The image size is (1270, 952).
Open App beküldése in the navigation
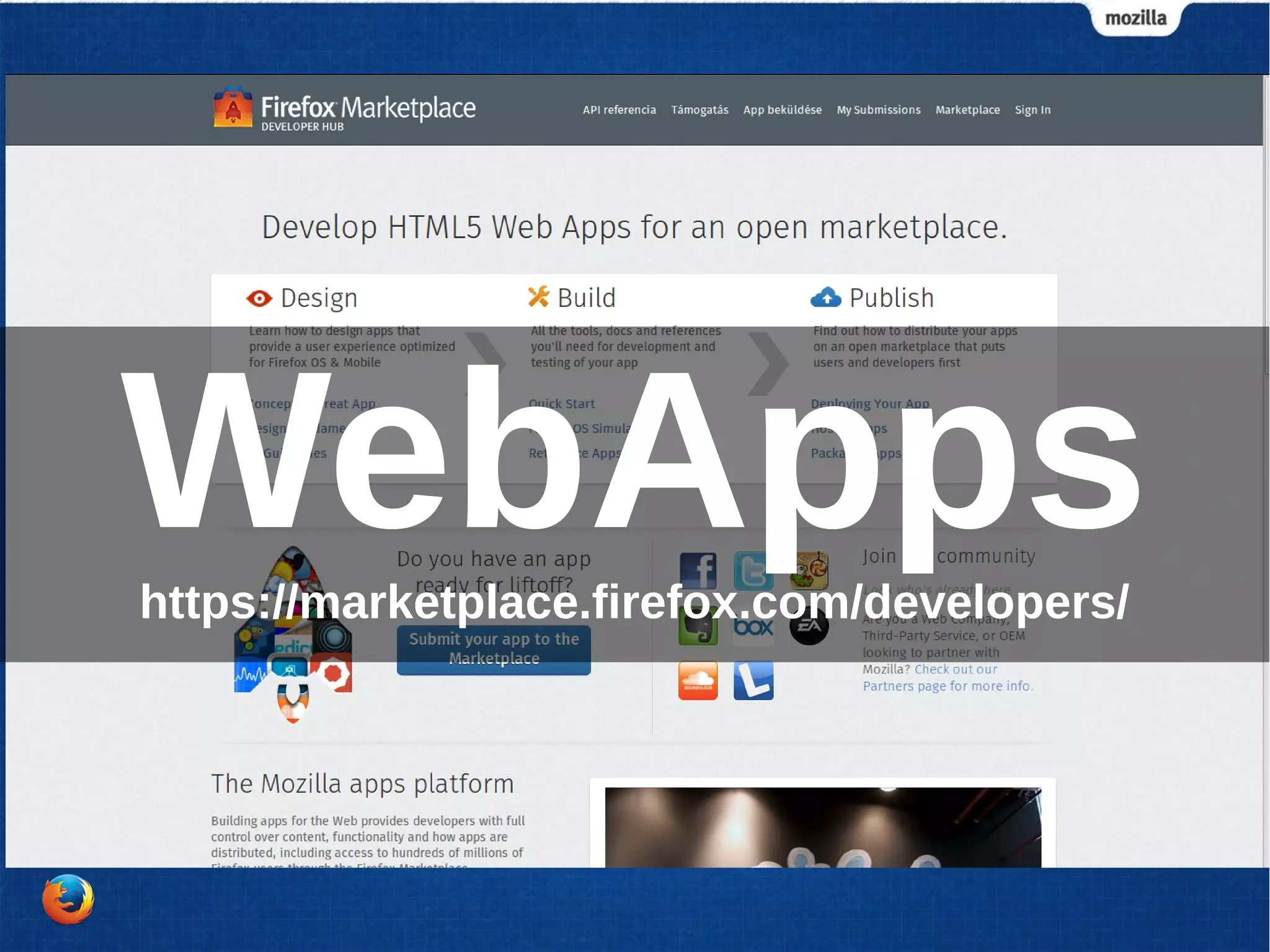pos(783,110)
